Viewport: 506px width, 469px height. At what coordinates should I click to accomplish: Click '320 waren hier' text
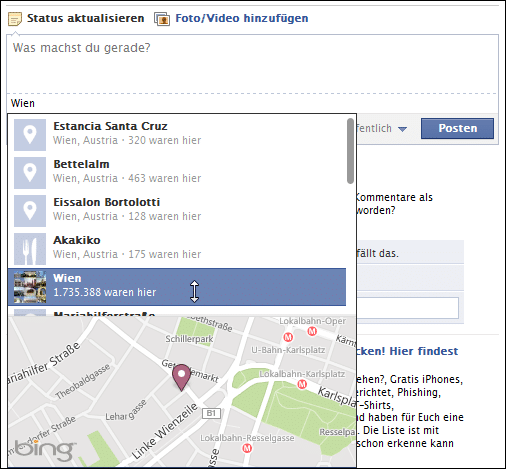click(165, 140)
